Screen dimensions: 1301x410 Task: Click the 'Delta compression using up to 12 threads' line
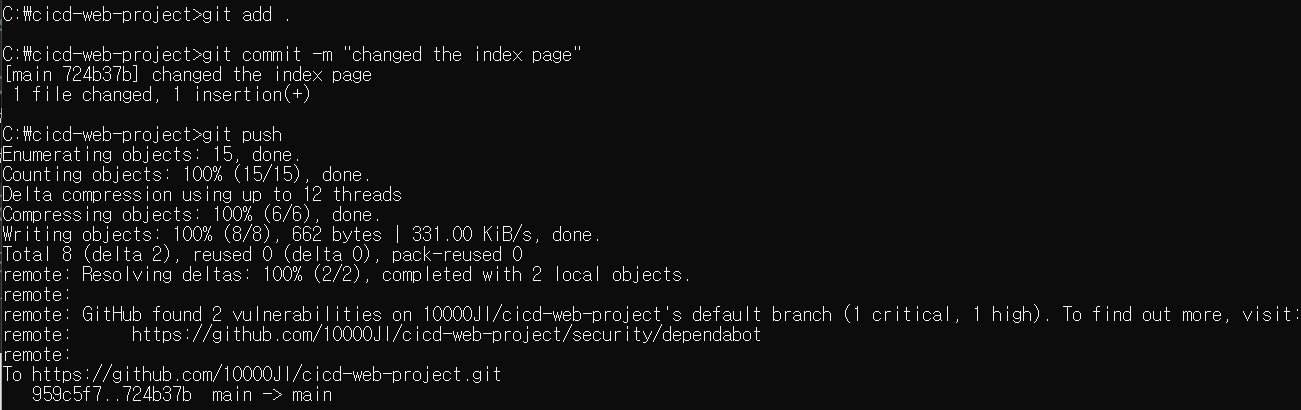(202, 195)
